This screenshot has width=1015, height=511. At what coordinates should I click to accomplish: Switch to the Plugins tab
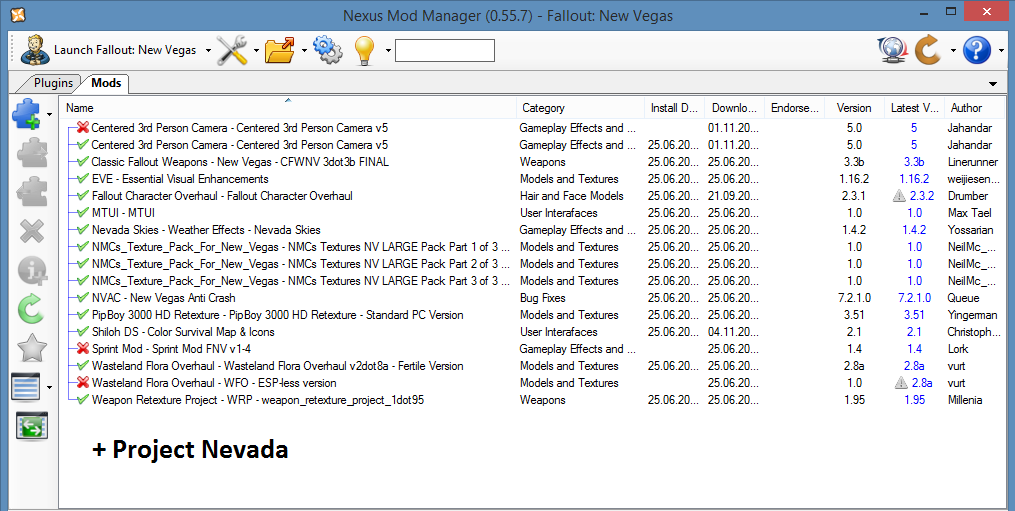tap(53, 83)
